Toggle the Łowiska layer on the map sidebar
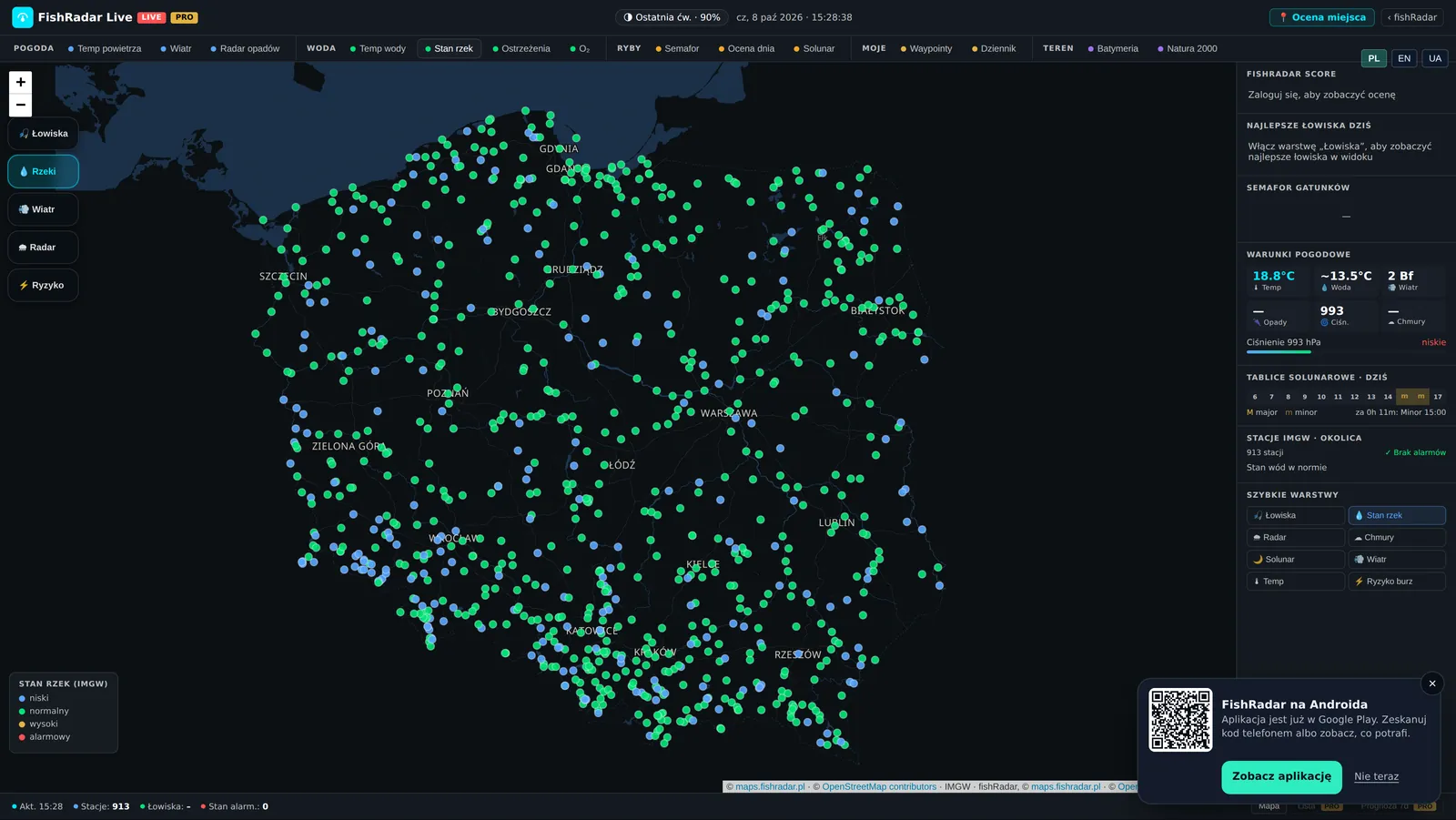The height and width of the screenshot is (820, 1456). coord(43,134)
